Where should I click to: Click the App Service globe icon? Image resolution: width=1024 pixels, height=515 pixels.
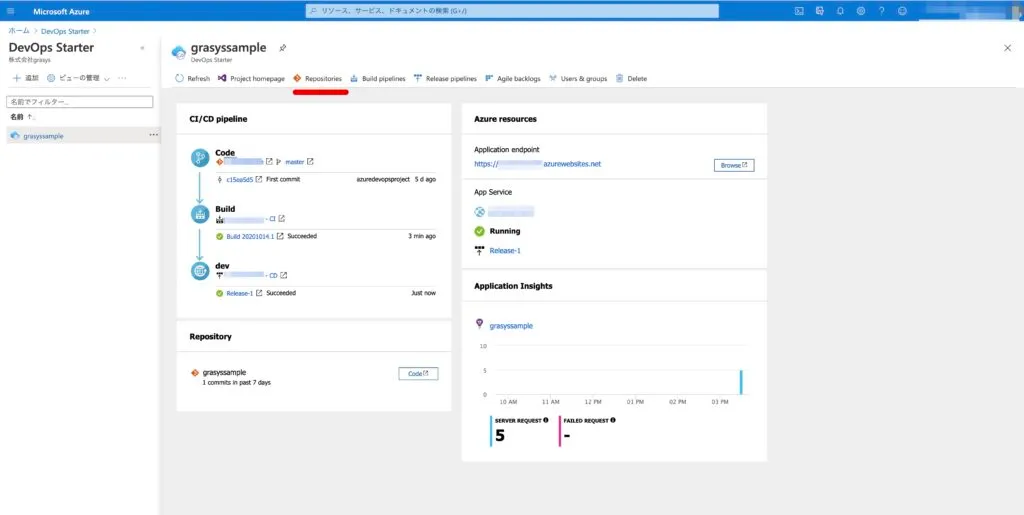click(479, 211)
